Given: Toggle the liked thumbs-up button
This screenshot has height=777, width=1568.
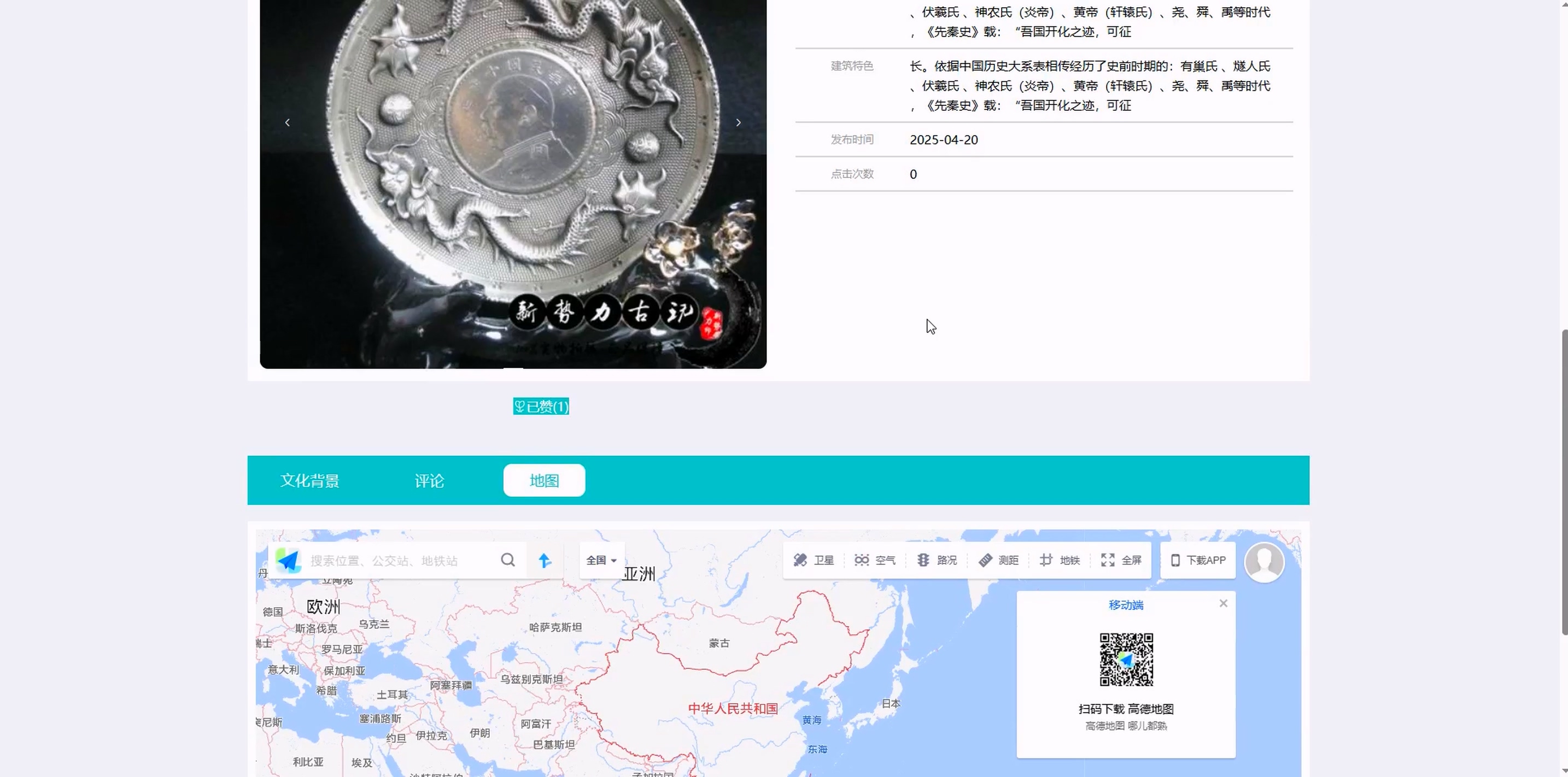Looking at the screenshot, I should [541, 407].
